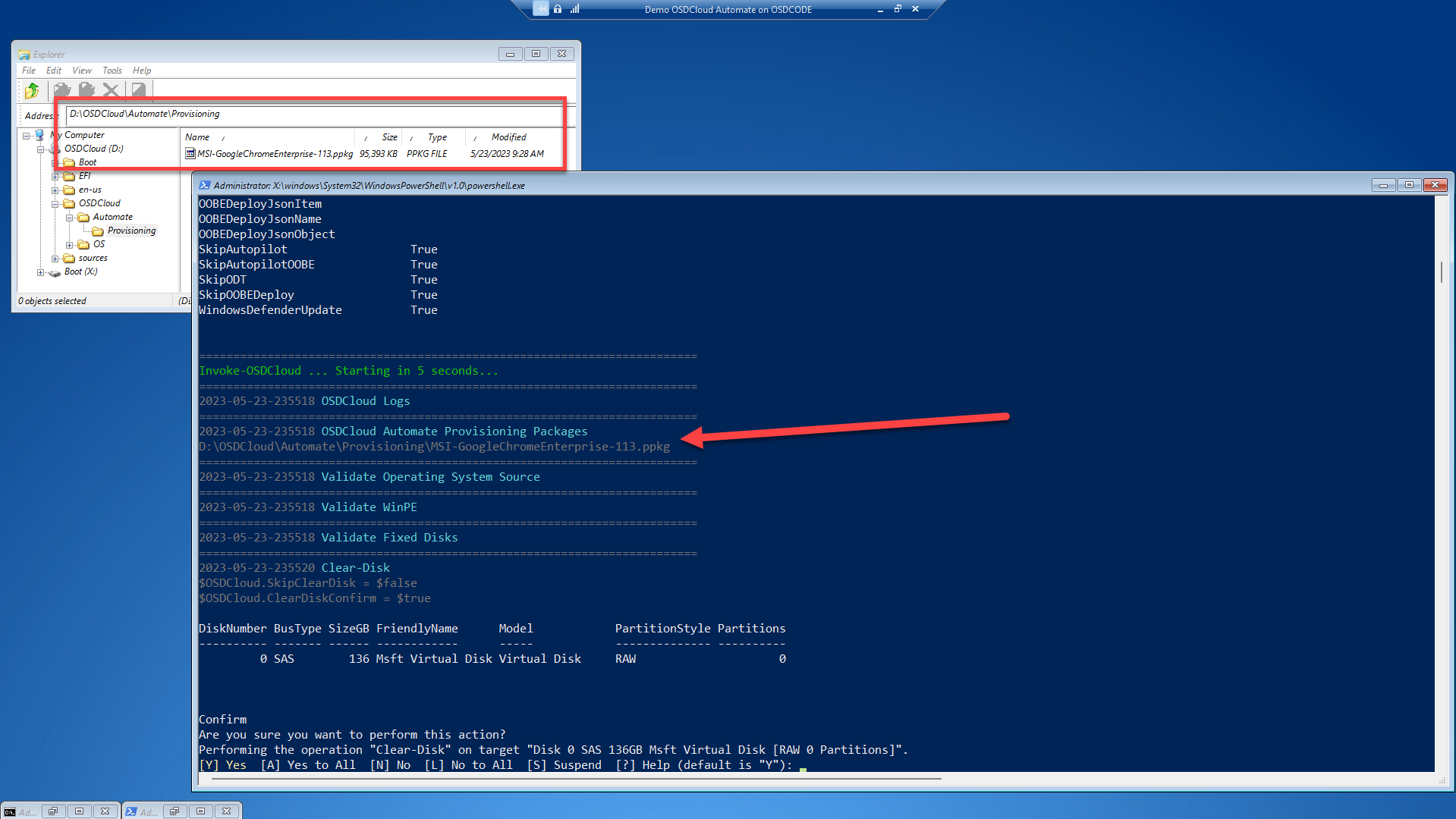Image resolution: width=1456 pixels, height=819 pixels.
Task: Collapse the Automate folder node
Action: 69,218
